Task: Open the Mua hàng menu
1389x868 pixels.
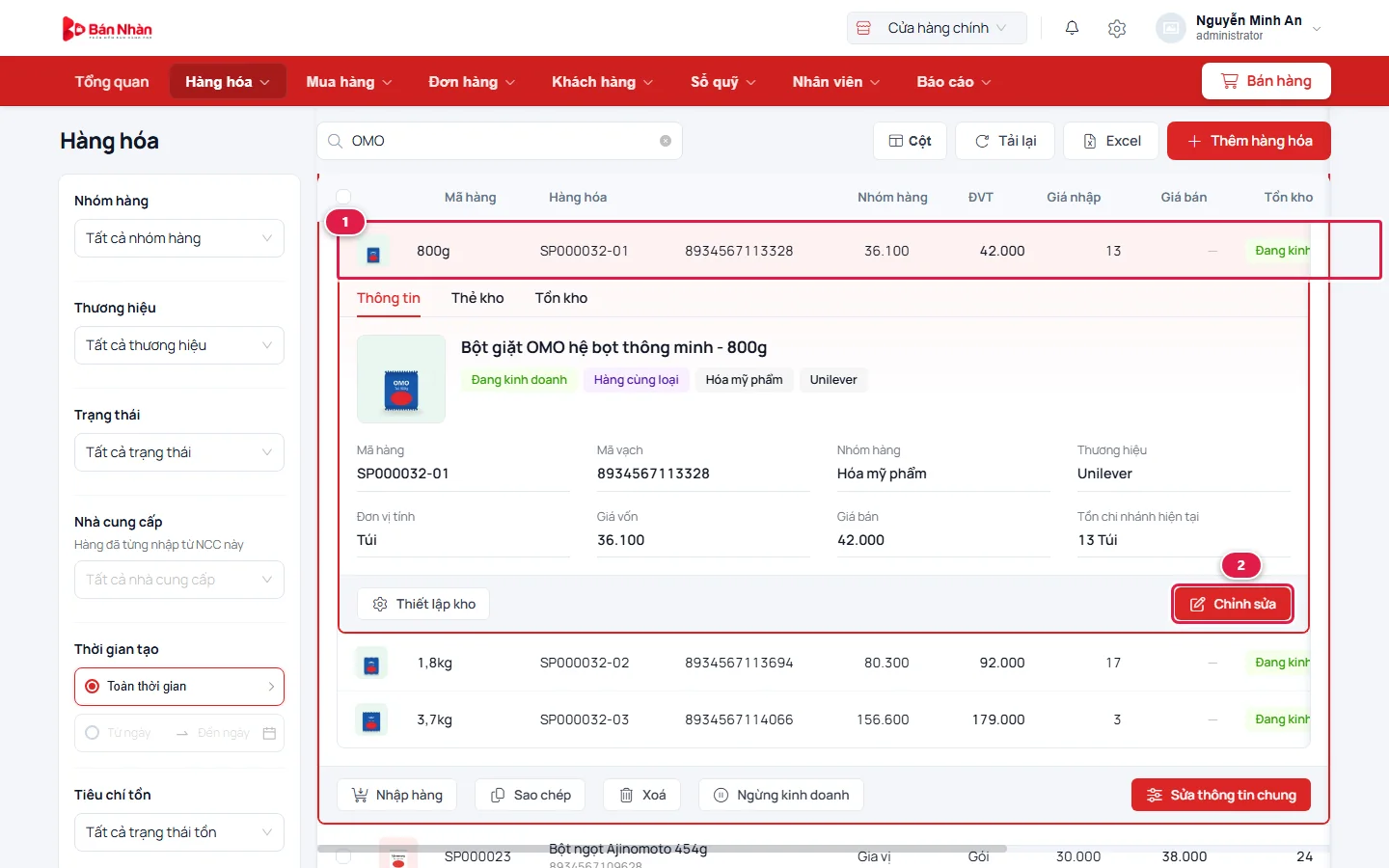Action: (x=349, y=82)
